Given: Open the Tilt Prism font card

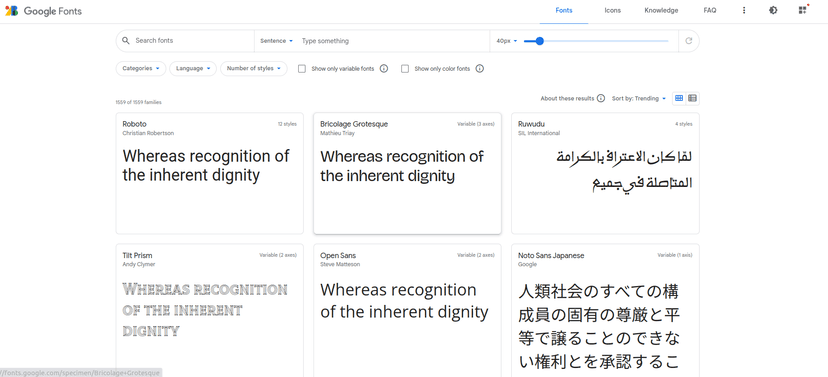Looking at the screenshot, I should click(210, 310).
